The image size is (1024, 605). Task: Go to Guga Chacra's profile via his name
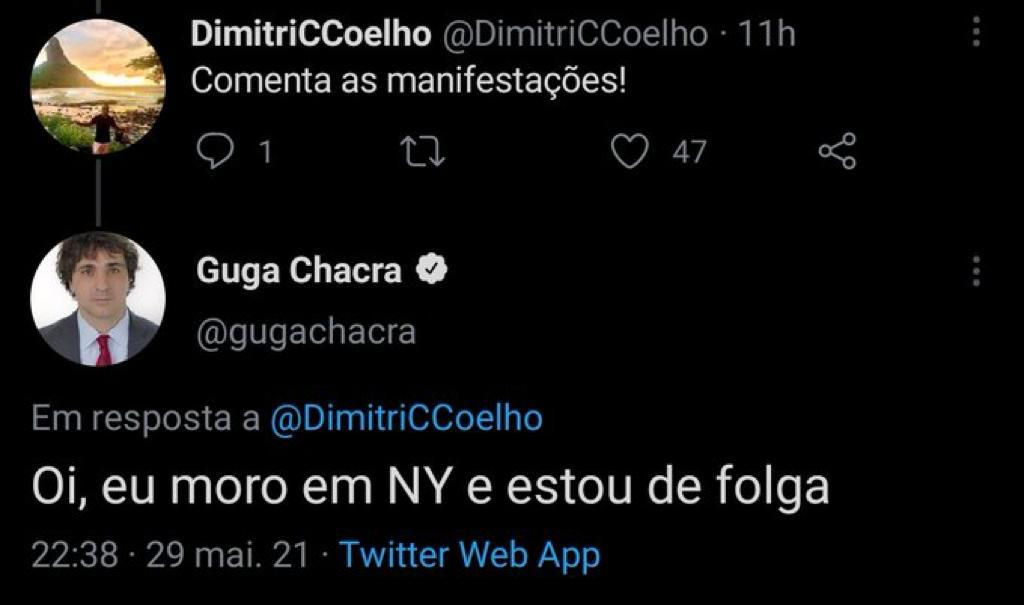tap(299, 271)
